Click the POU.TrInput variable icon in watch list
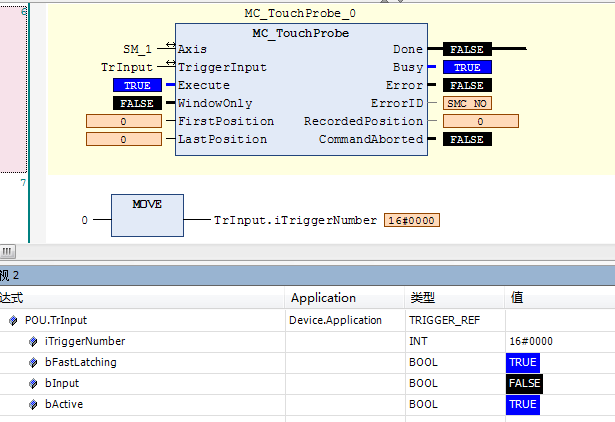The width and height of the screenshot is (615, 422). [13, 321]
